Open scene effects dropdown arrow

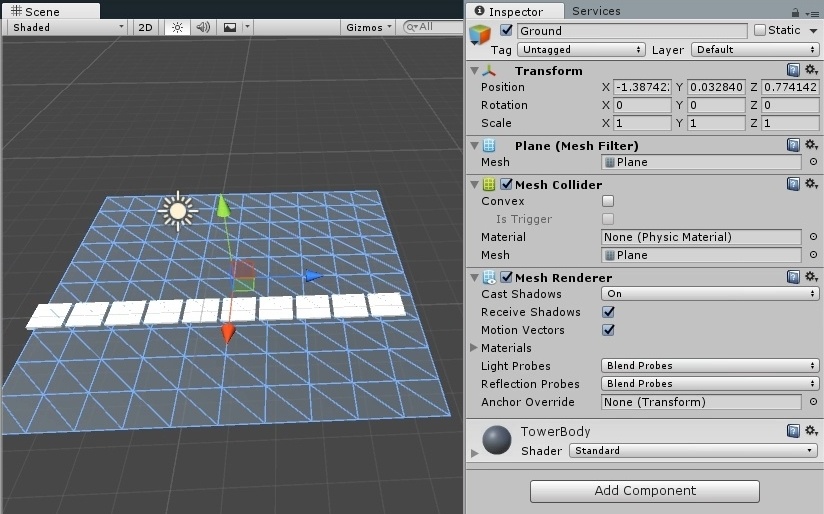click(x=248, y=27)
